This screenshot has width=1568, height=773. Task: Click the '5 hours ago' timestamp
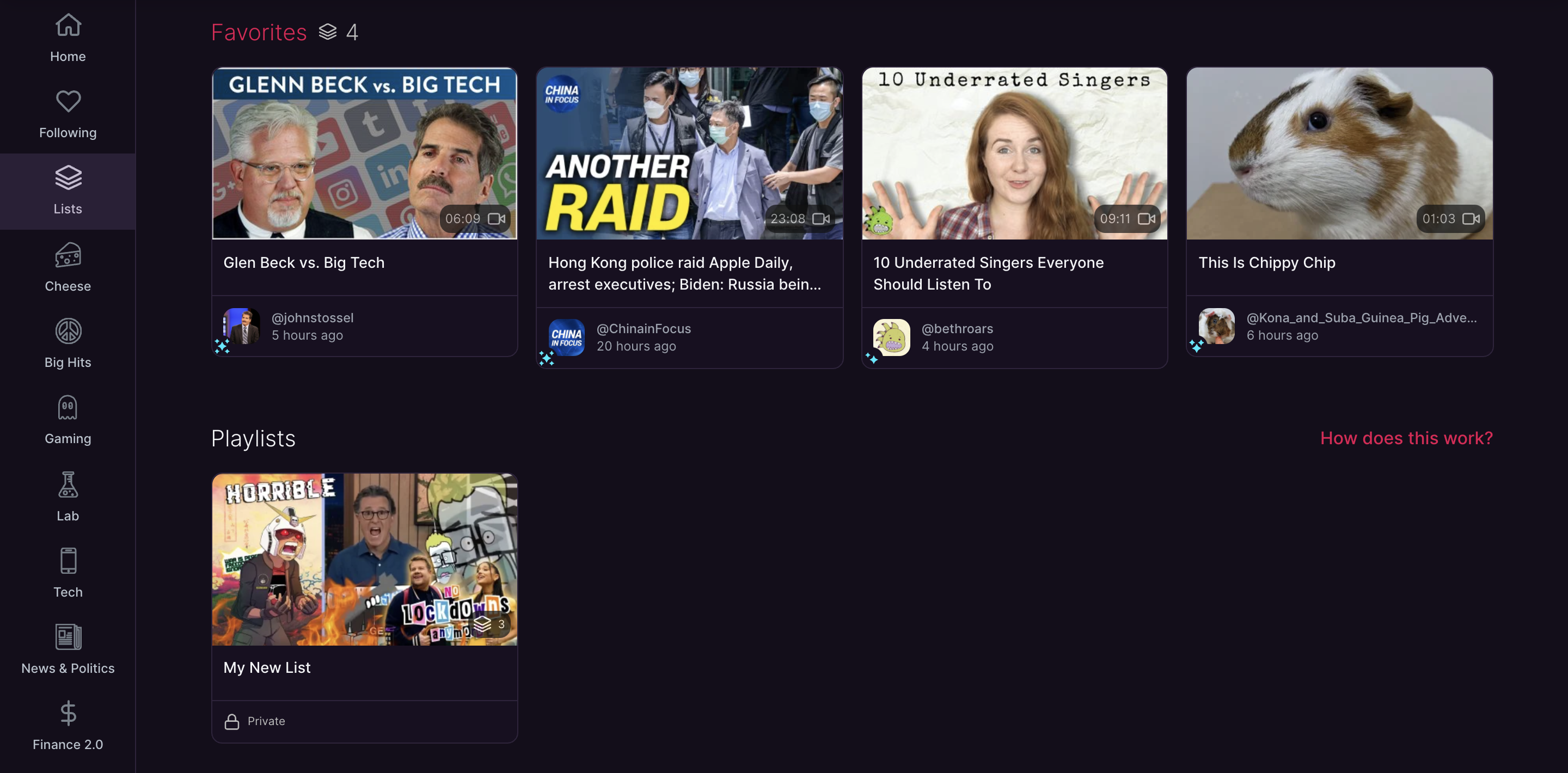[x=308, y=335]
